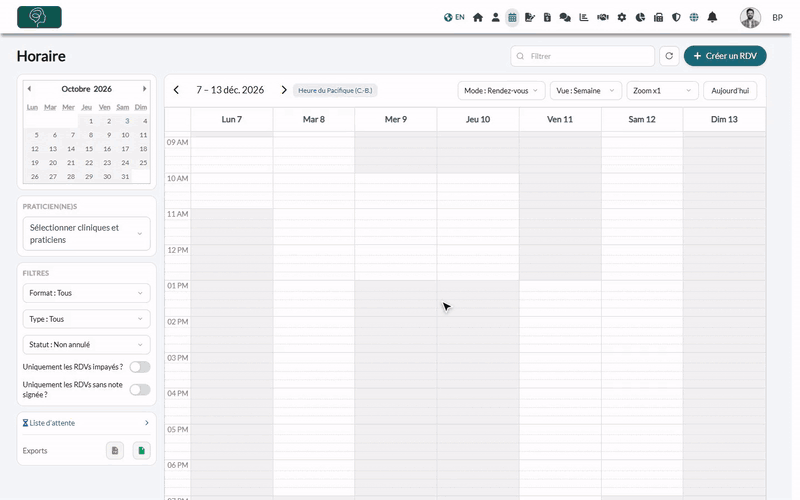Screen dimensions: 800x500
Task: Open the Zoom x1 dropdown
Action: (662, 91)
